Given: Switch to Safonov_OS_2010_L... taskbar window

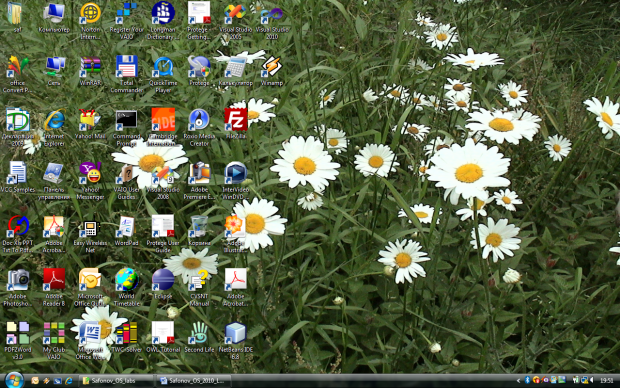Looking at the screenshot, I should click(194, 380).
